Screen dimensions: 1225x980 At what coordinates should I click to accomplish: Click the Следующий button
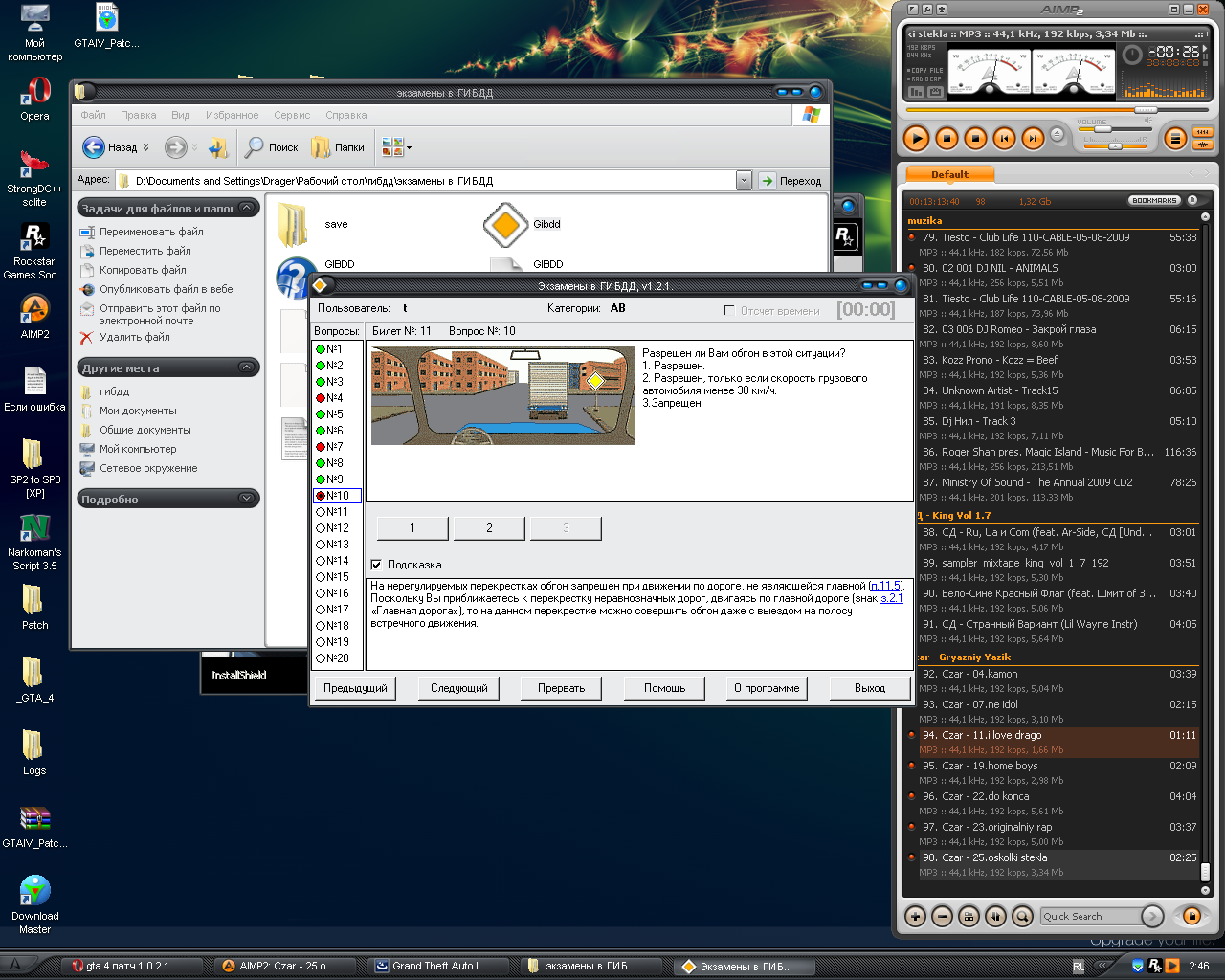(459, 688)
